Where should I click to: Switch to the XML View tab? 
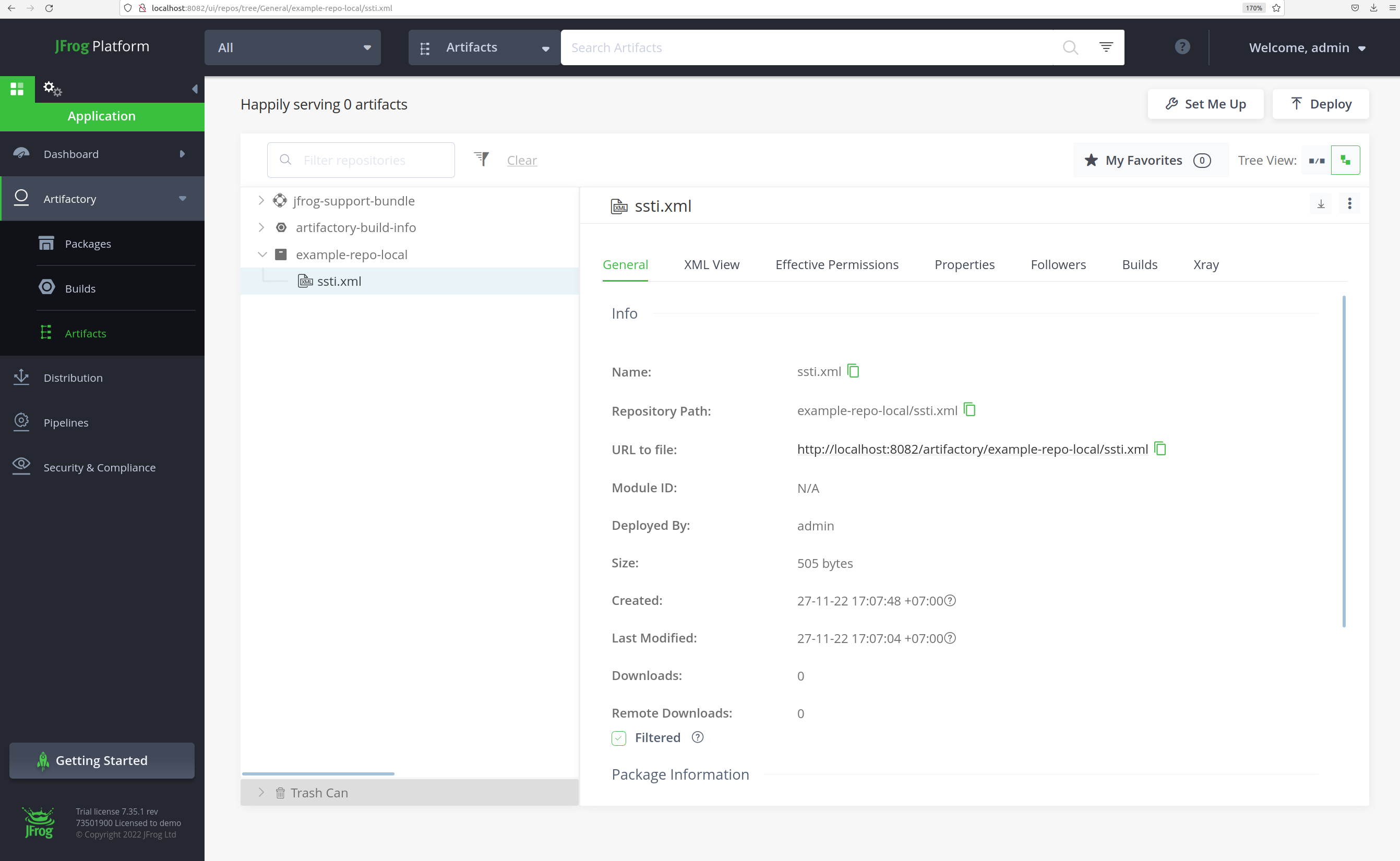coord(711,265)
